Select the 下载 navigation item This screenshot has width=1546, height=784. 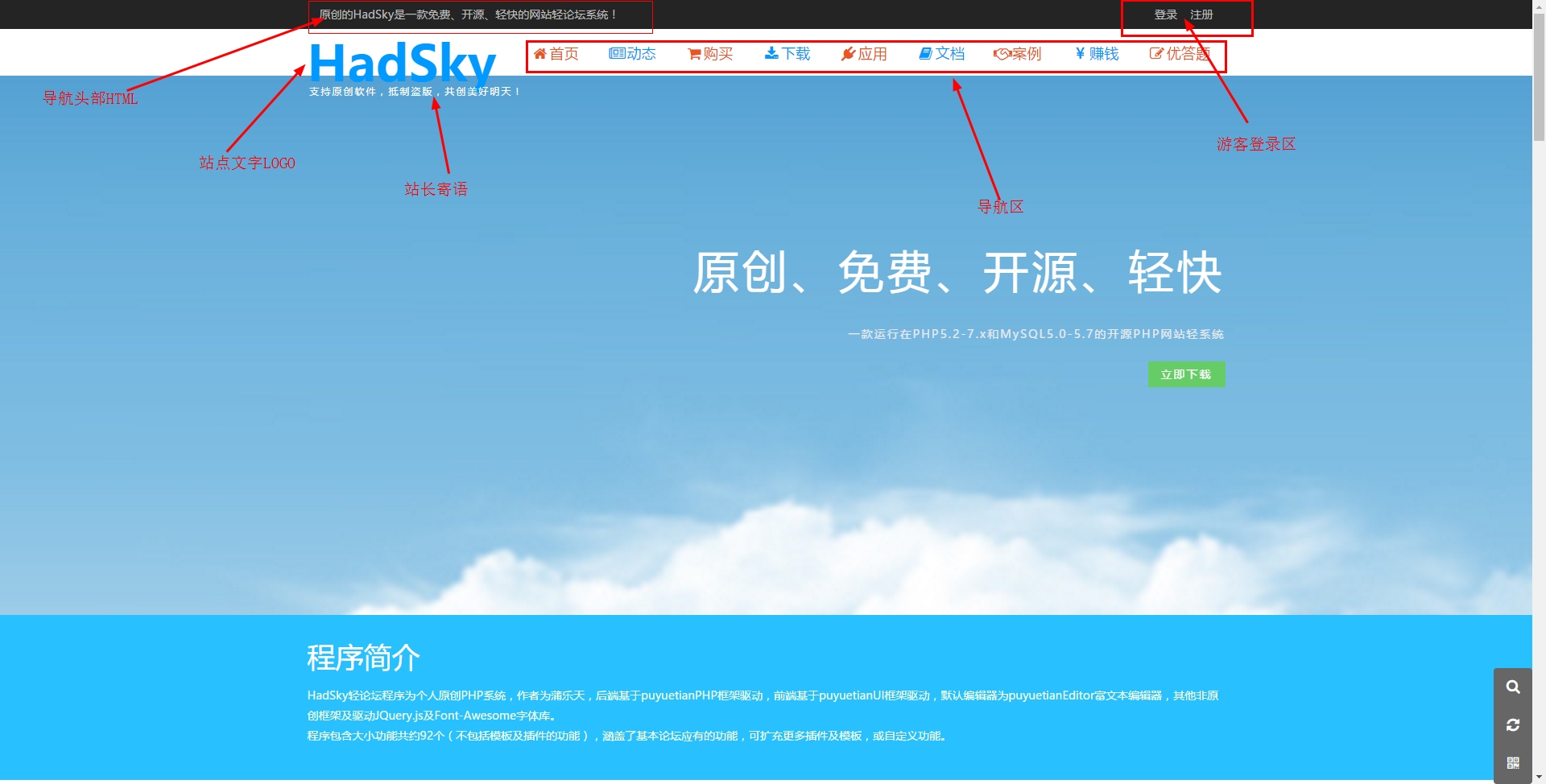click(787, 54)
